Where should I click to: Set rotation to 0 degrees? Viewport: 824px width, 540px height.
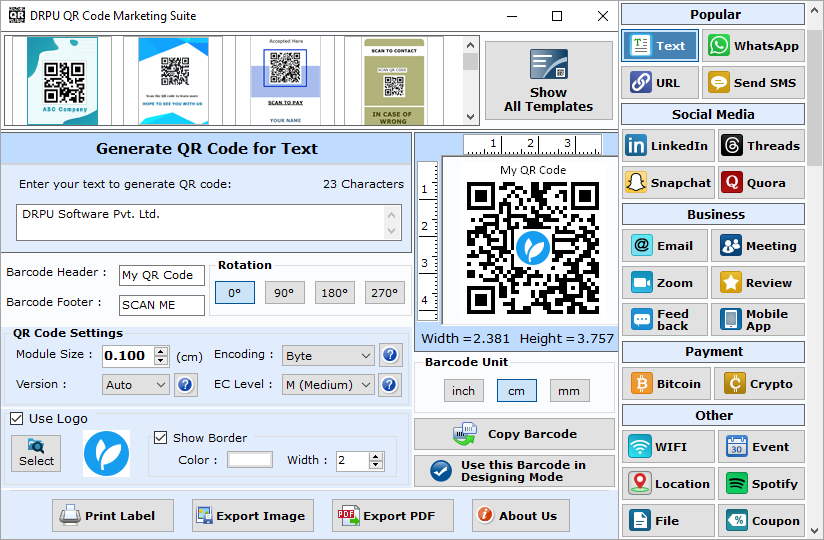point(234,293)
